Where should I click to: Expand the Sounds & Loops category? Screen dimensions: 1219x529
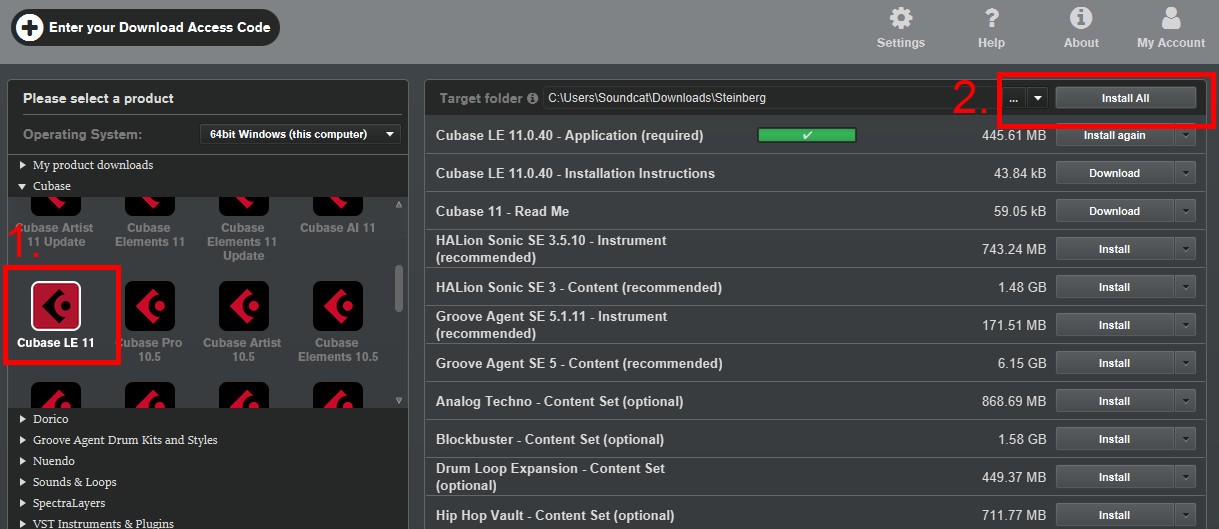(x=23, y=482)
